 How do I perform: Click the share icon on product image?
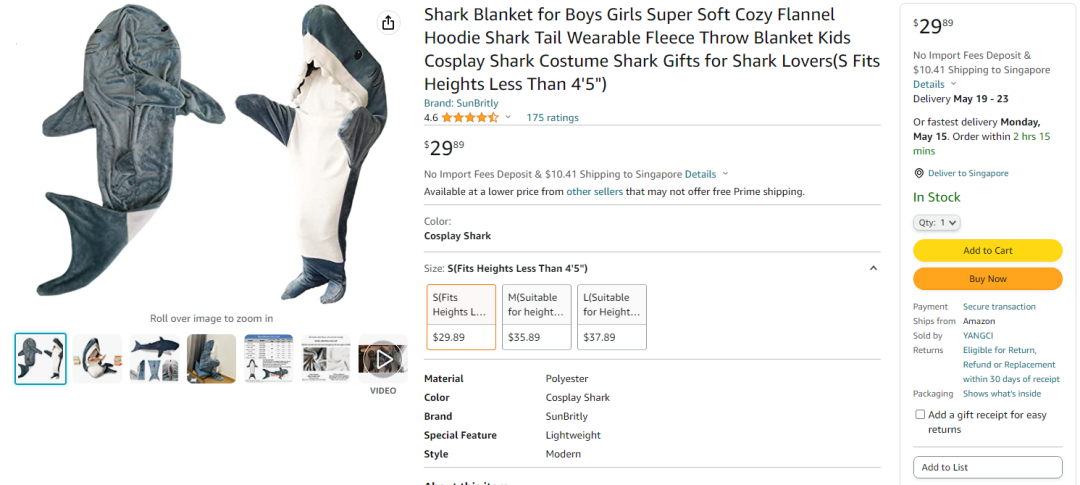click(388, 23)
